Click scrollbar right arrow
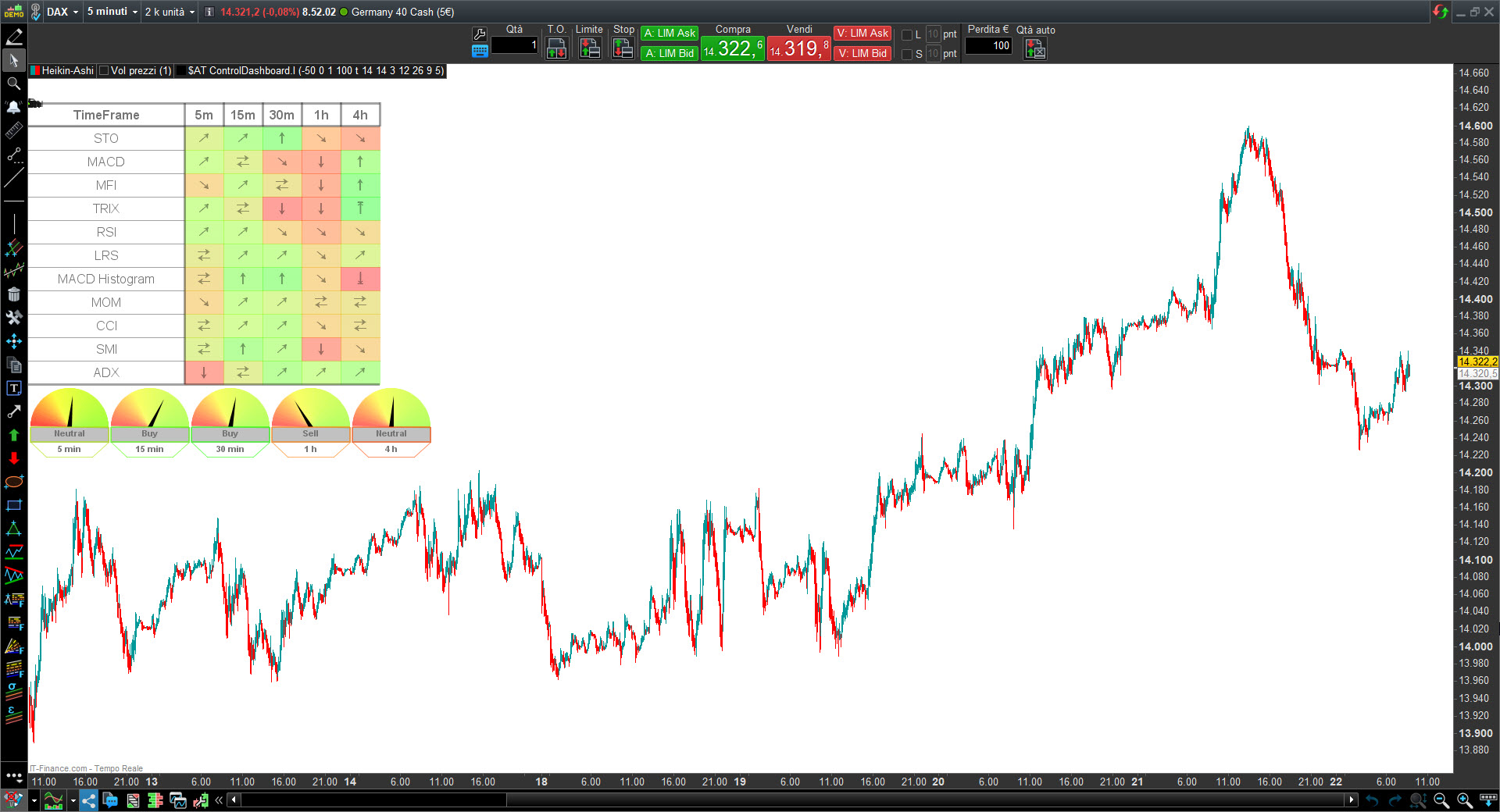The height and width of the screenshot is (812, 1500). point(1352,800)
